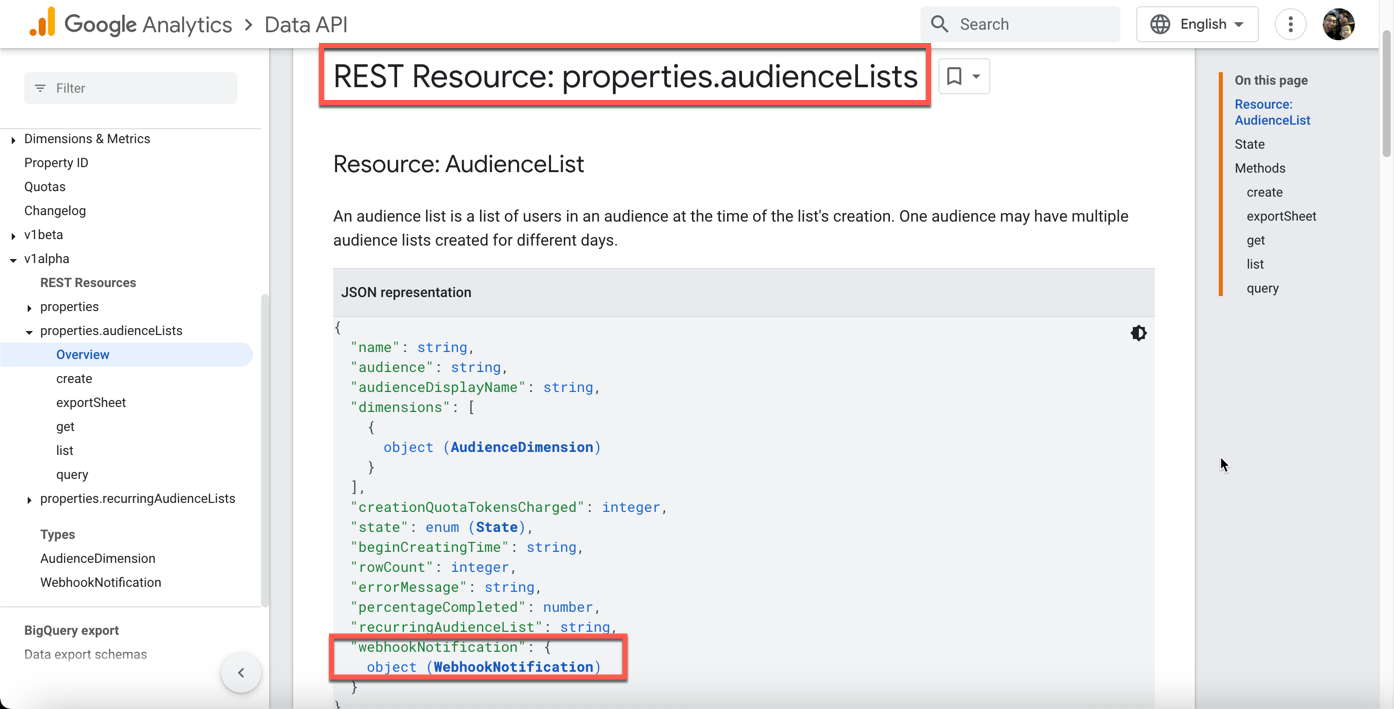Follow AudienceDimension link in JSON

[x=522, y=447]
